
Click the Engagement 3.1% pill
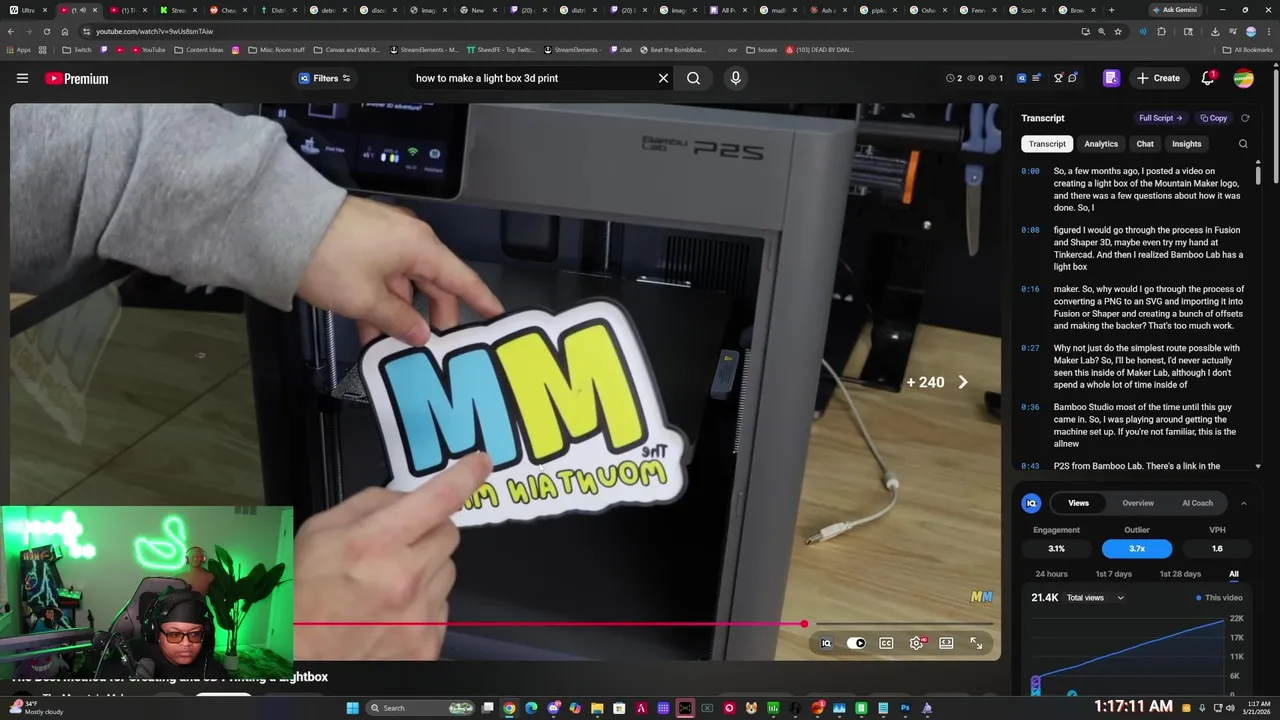click(1056, 548)
